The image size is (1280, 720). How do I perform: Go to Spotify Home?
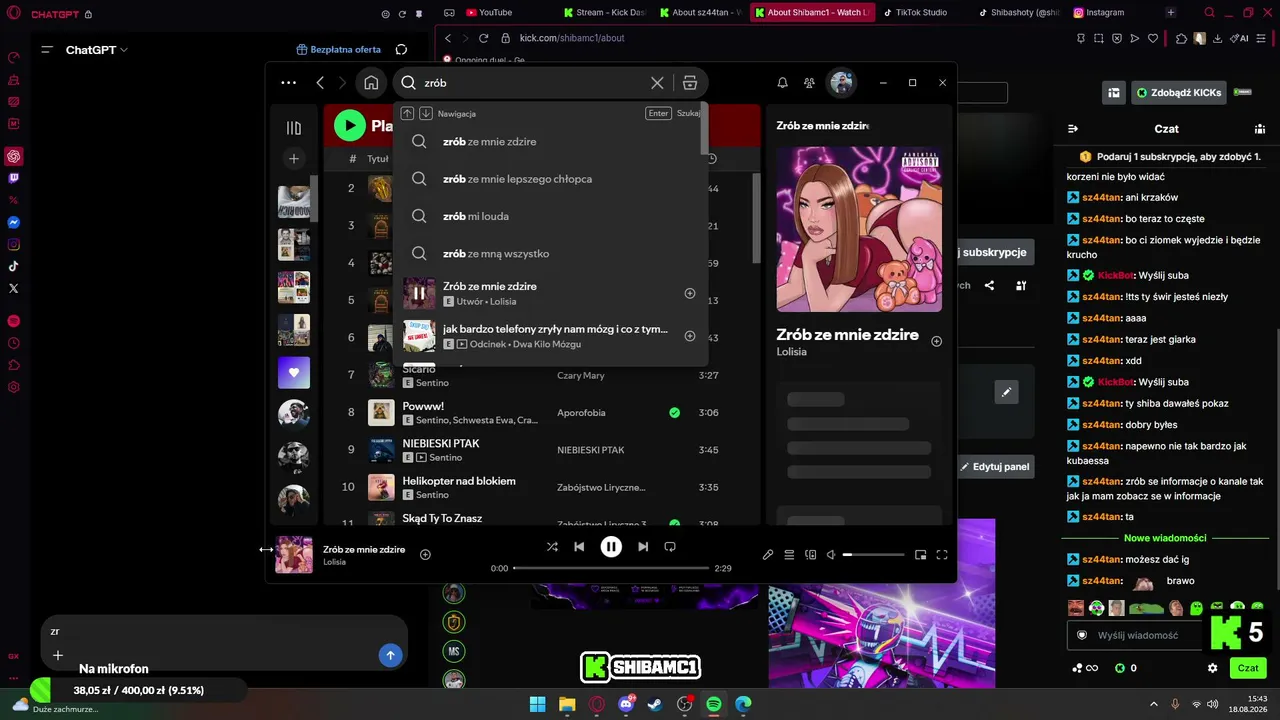(x=371, y=83)
